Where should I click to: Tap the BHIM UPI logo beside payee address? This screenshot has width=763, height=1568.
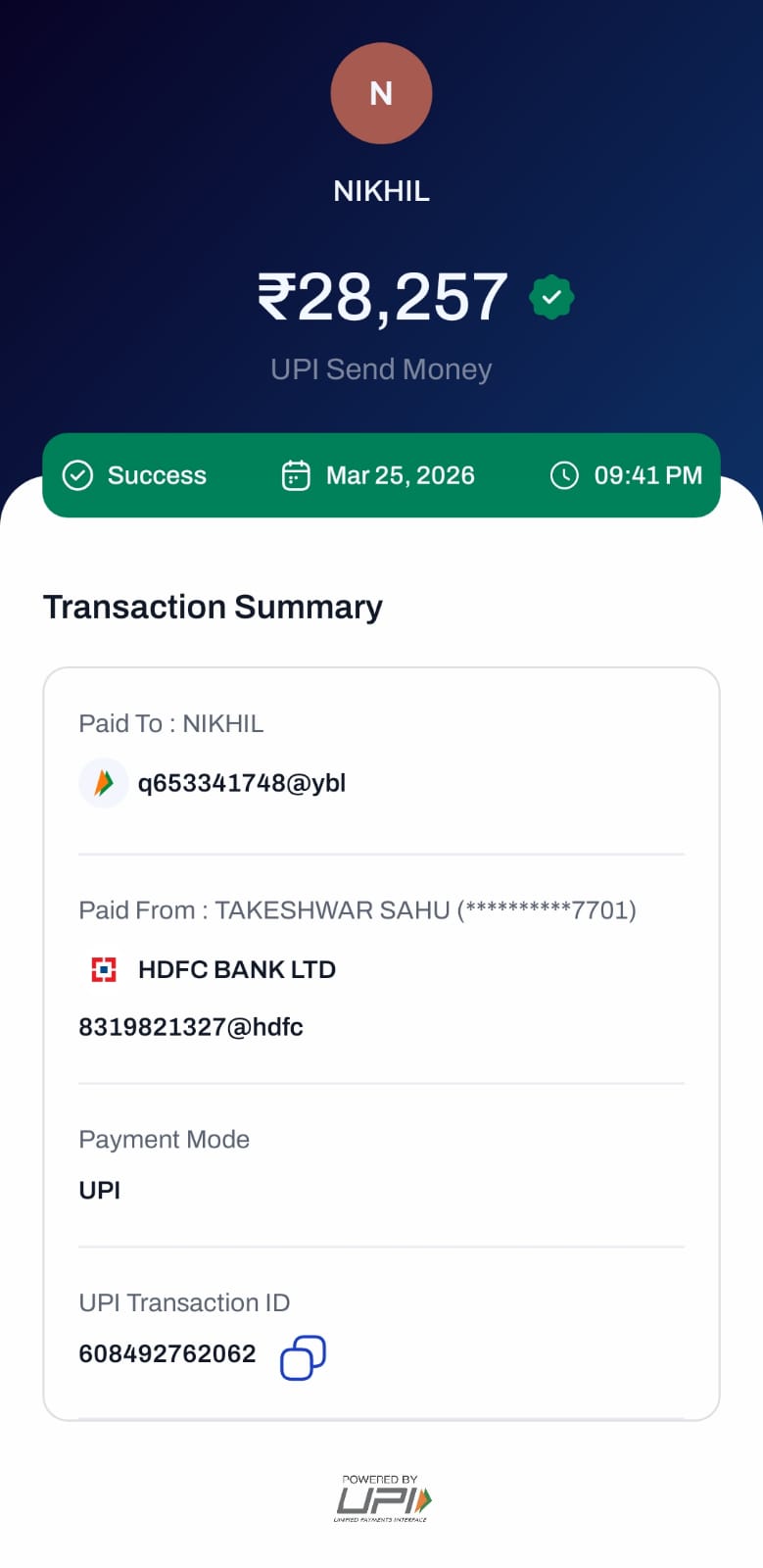click(x=104, y=783)
